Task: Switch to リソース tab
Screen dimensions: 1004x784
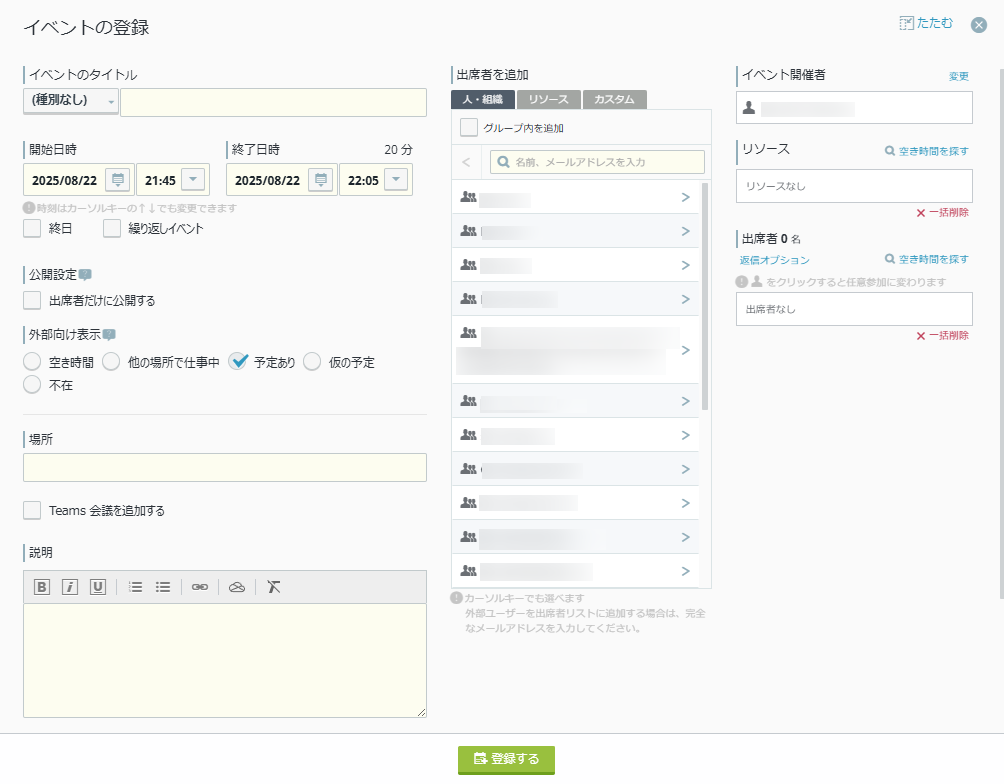Action: [x=549, y=99]
